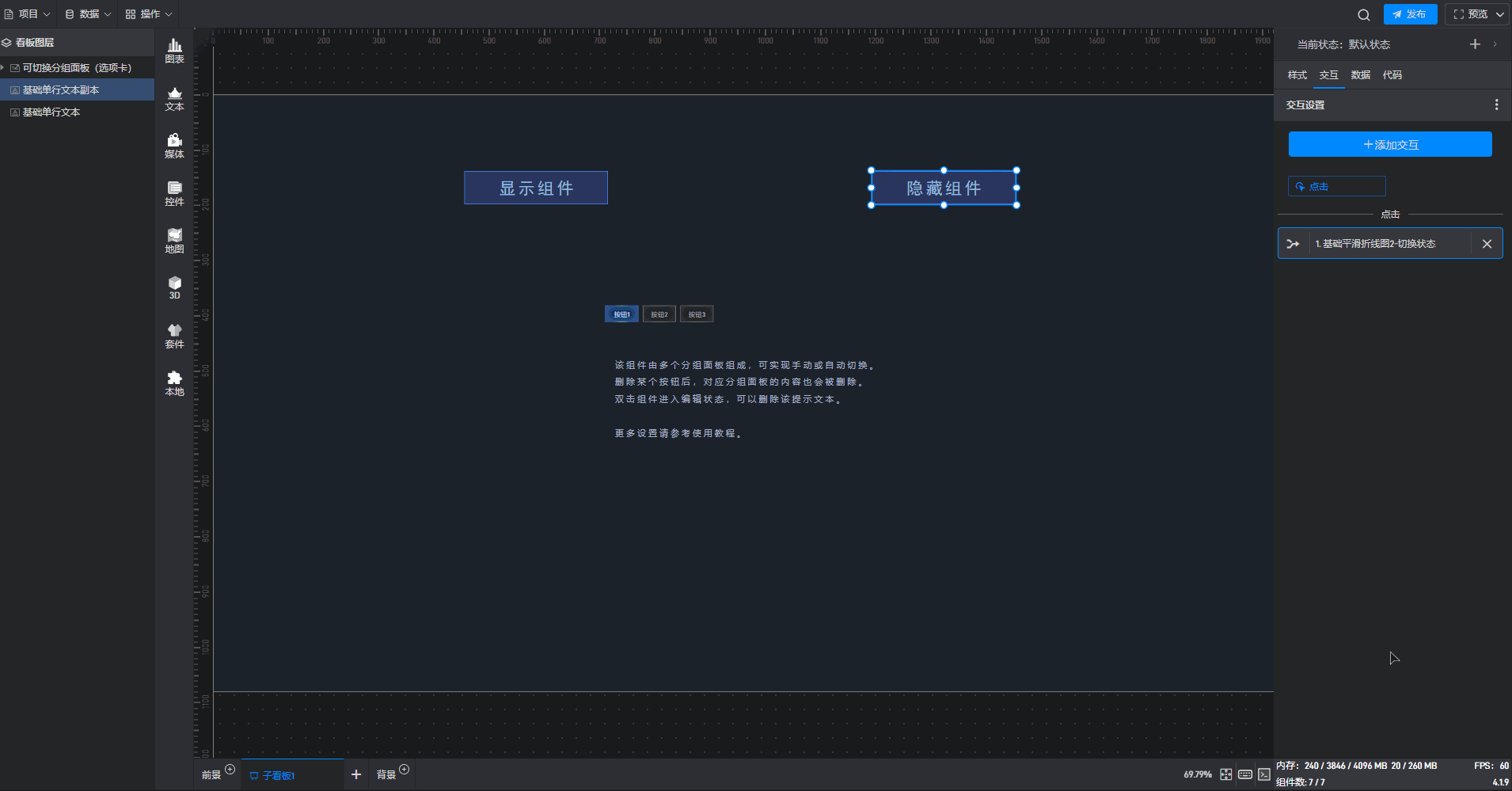Switch to the 交互 tab
The height and width of the screenshot is (791, 1512).
pos(1328,75)
